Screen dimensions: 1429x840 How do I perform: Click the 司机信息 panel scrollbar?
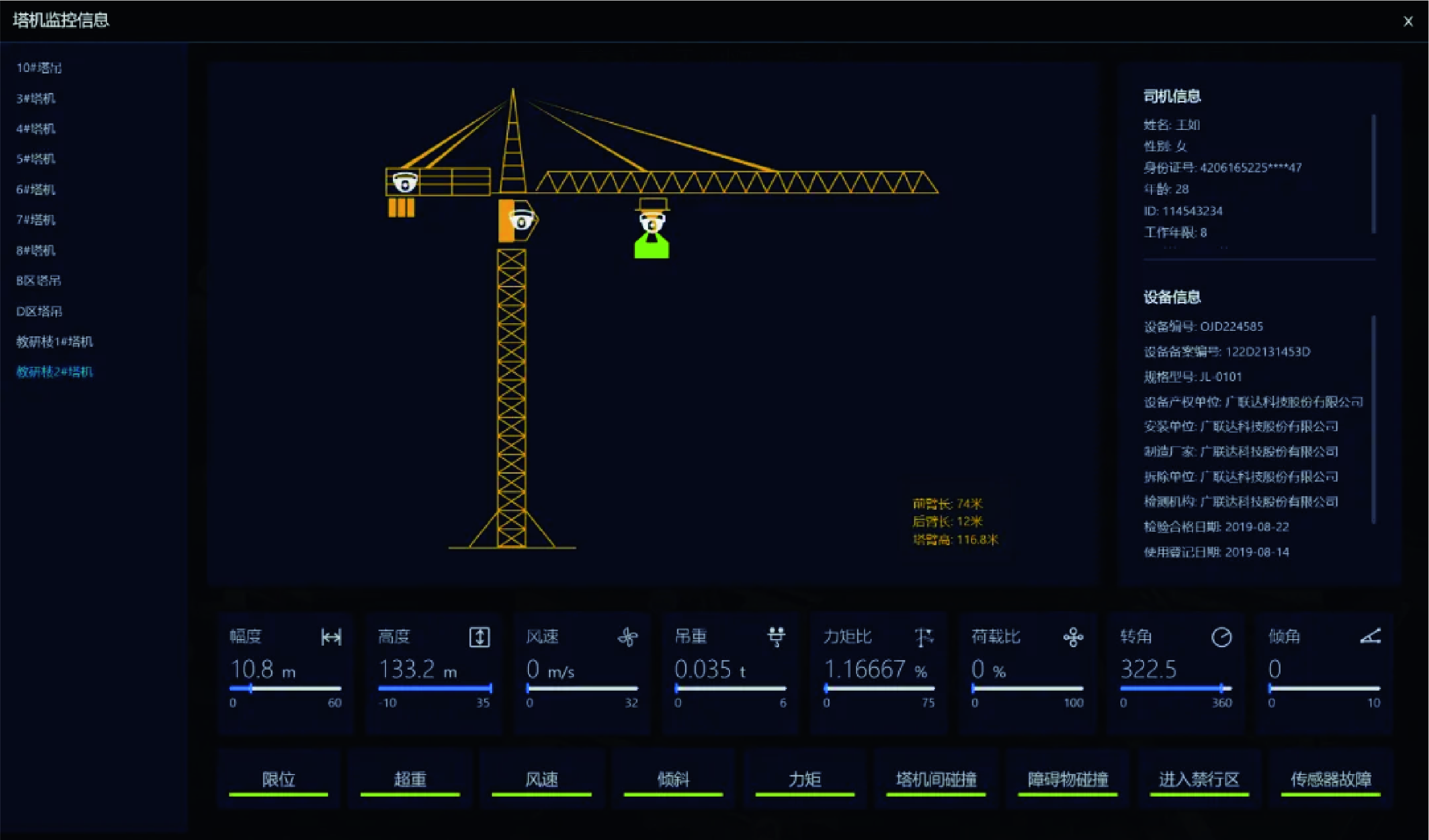coord(1373,173)
